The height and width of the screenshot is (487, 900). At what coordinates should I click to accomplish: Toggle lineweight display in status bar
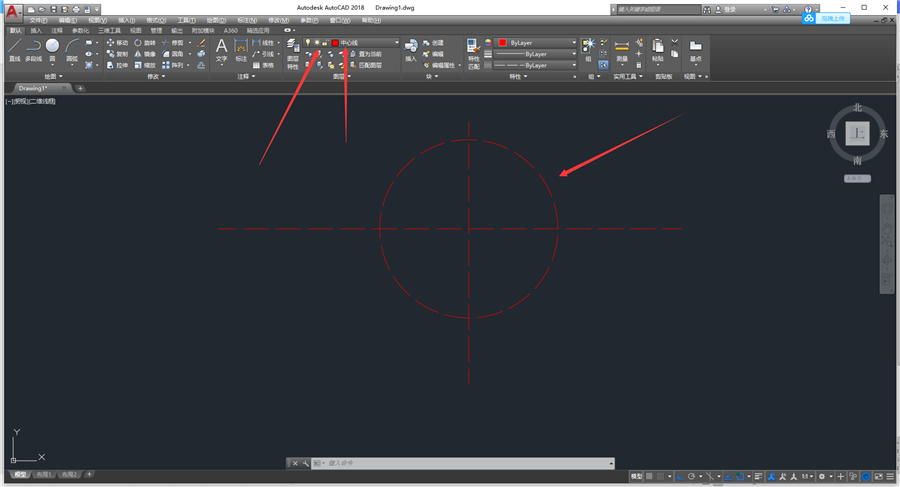[x=758, y=476]
